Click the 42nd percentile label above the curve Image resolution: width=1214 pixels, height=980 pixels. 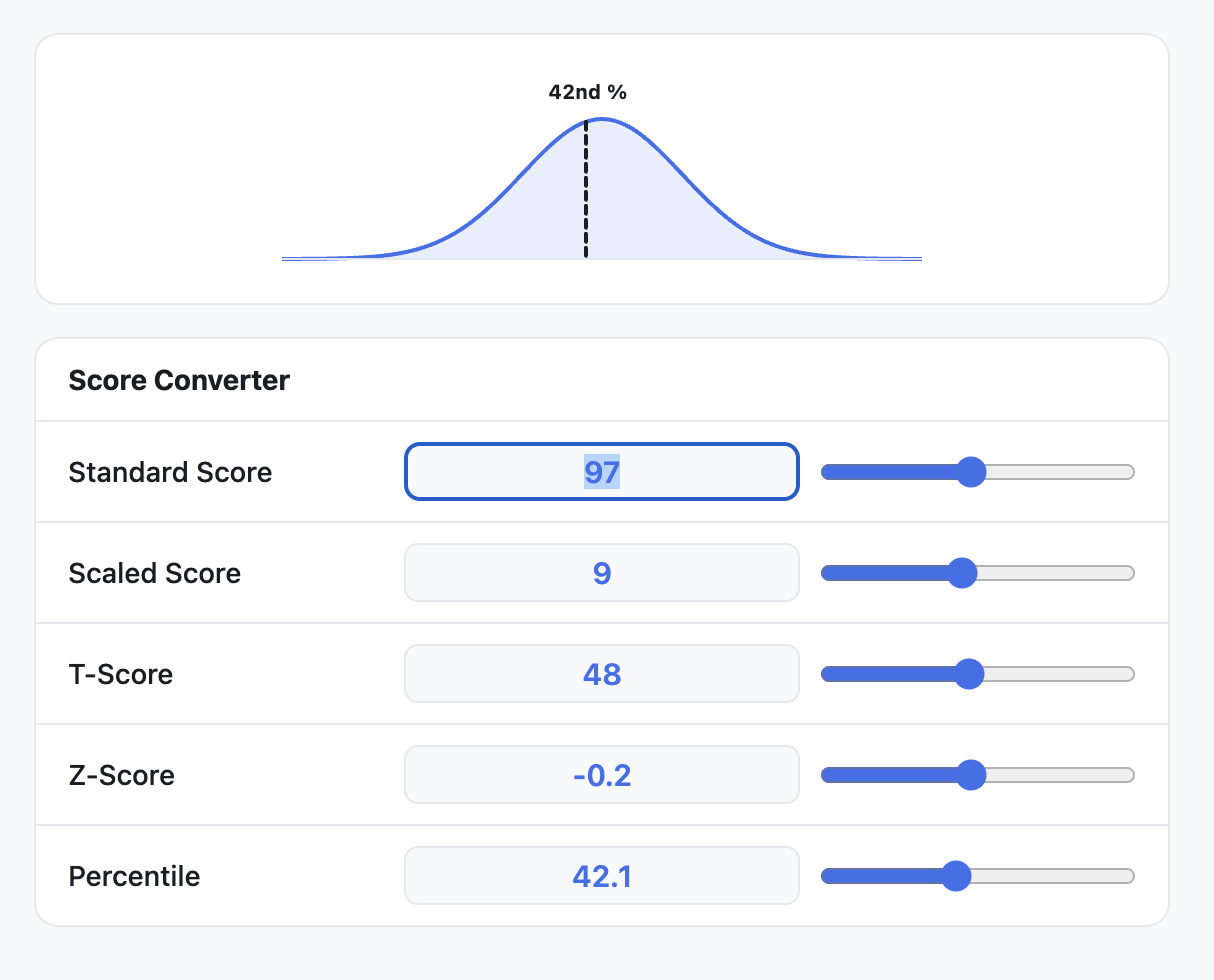[x=588, y=91]
